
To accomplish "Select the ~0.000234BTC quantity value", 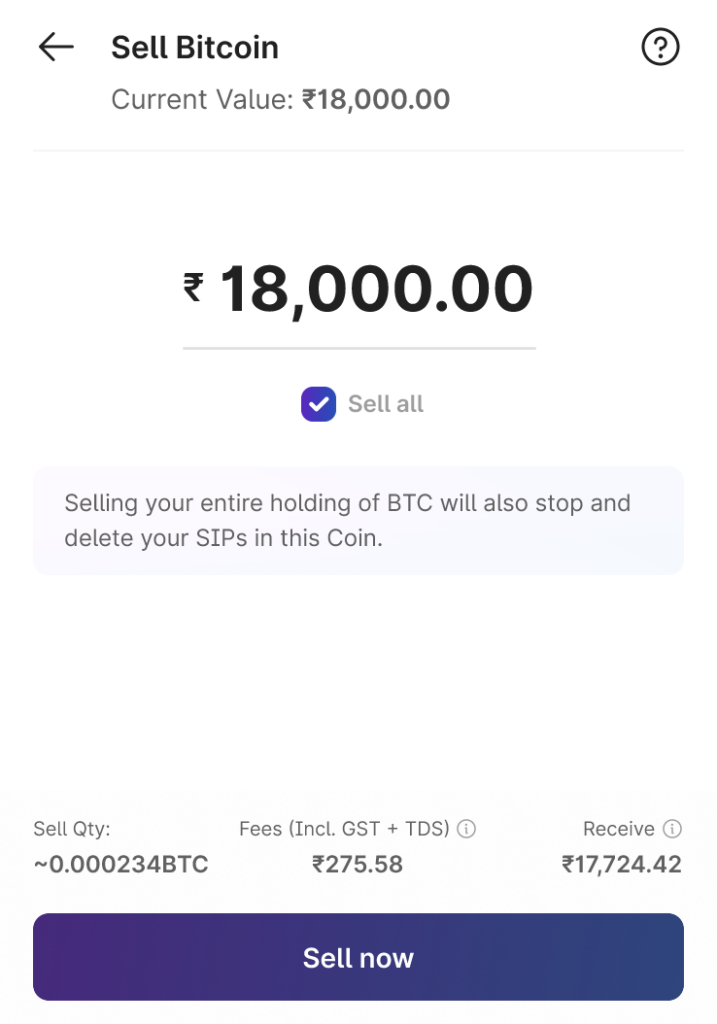I will 121,864.
